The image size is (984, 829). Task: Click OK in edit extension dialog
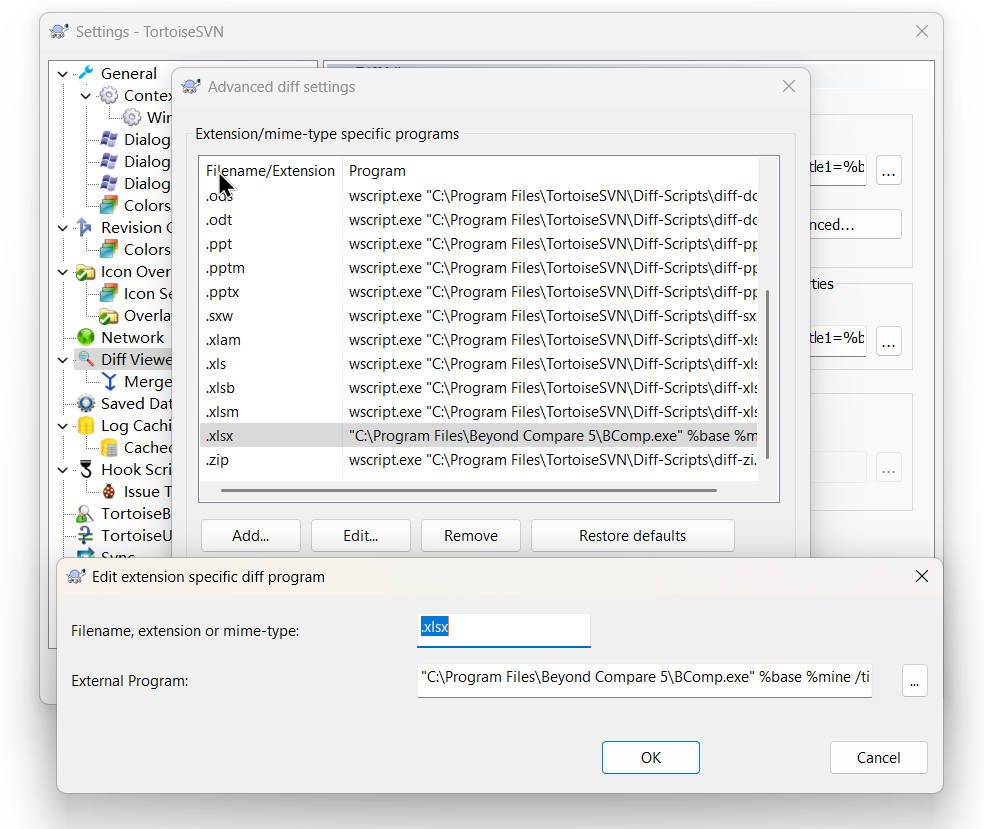(650, 757)
